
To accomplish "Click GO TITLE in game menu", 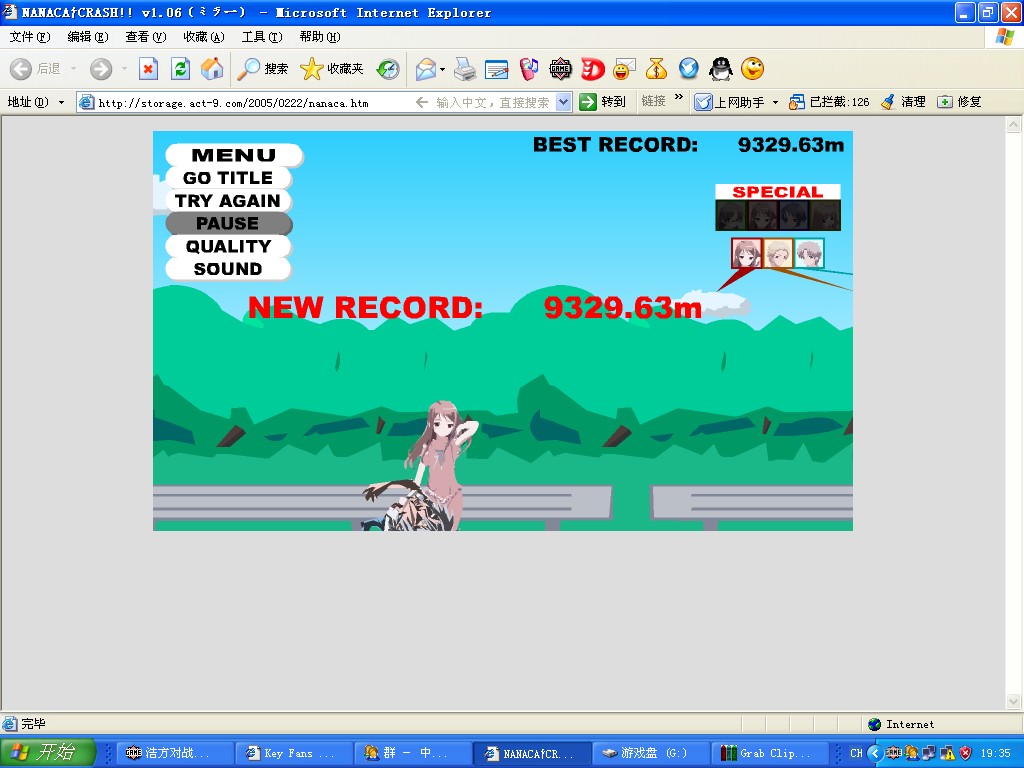I will pos(228,178).
